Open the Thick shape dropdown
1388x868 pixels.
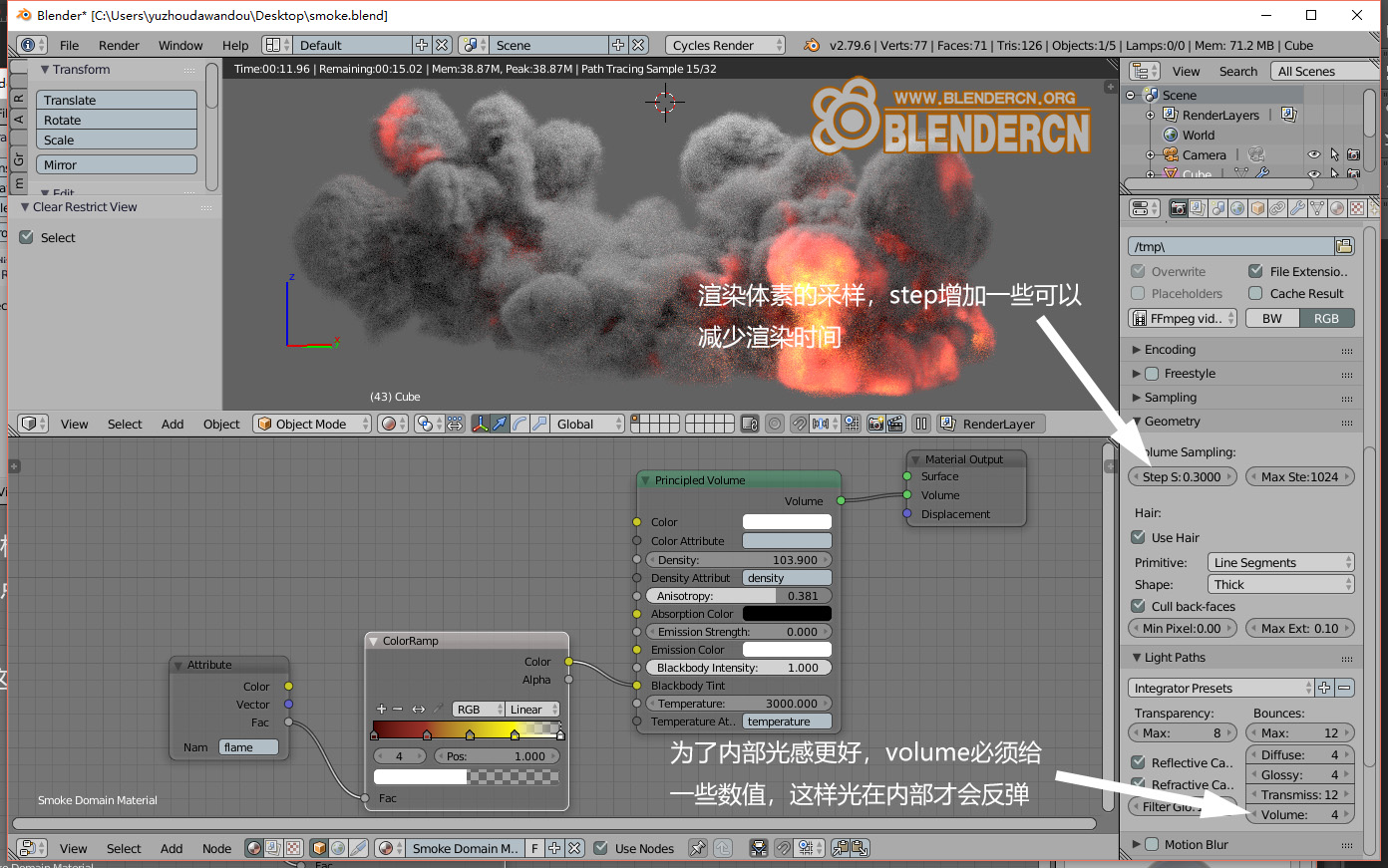point(1281,584)
